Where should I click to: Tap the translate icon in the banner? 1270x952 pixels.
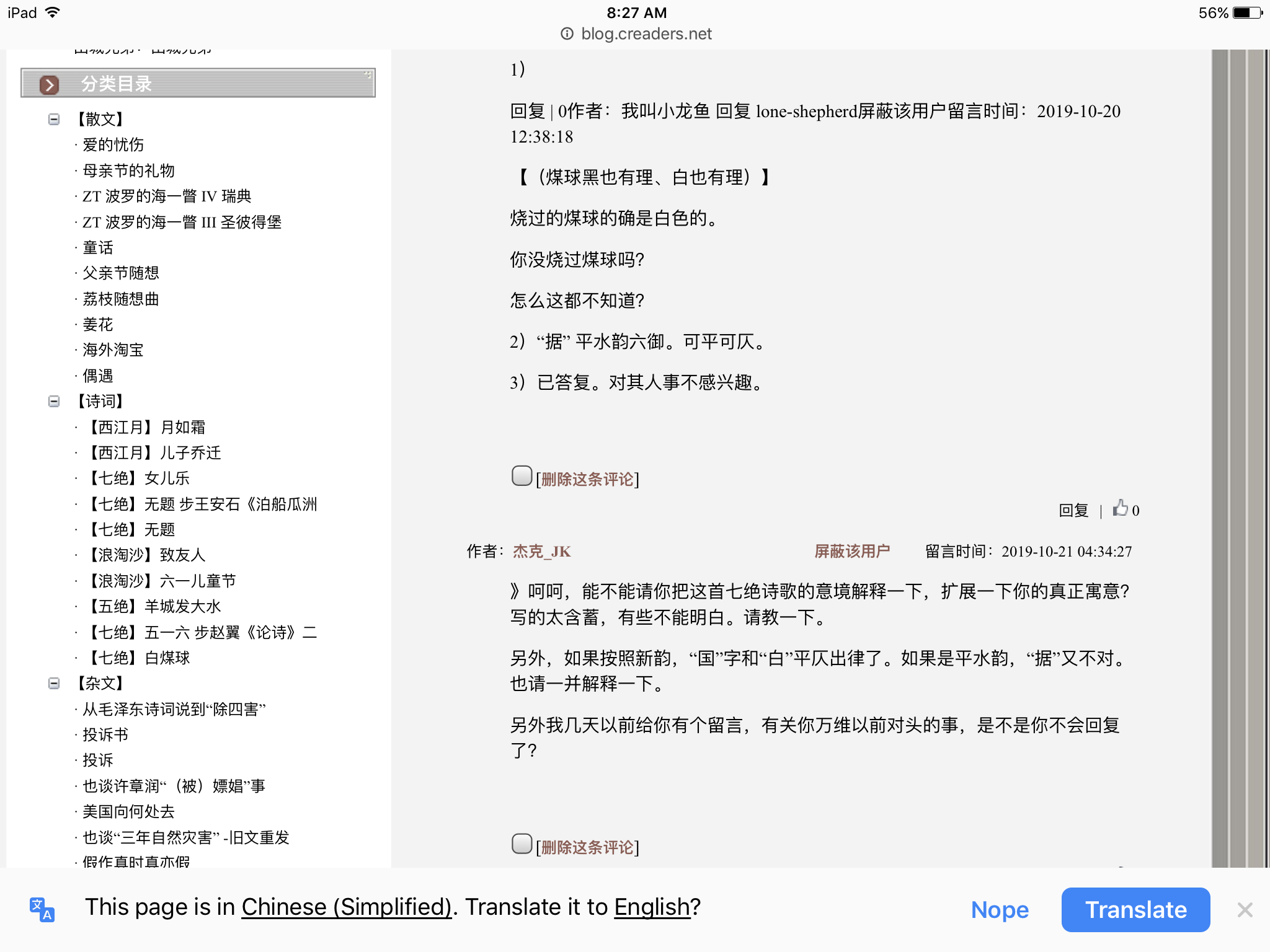click(x=42, y=910)
